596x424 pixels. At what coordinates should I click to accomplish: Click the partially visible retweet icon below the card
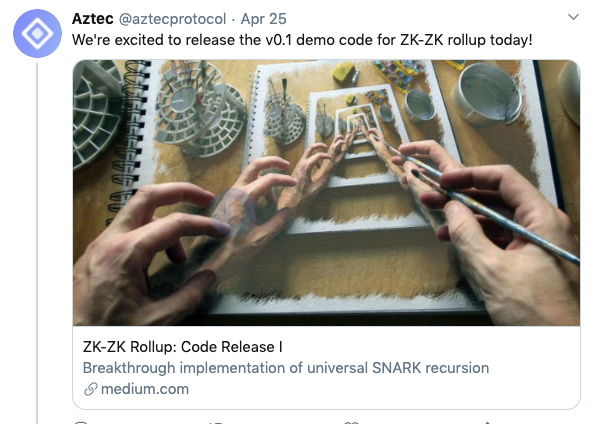tap(215, 422)
